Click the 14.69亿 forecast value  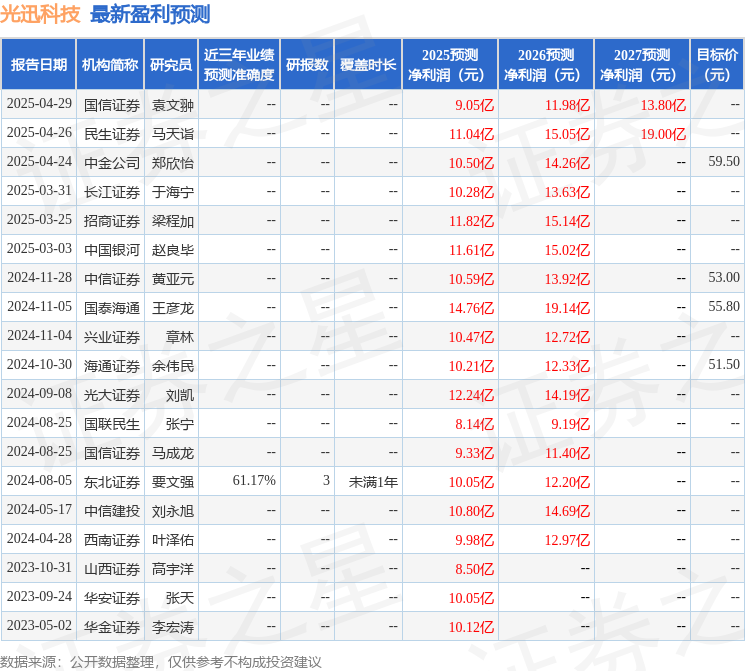pos(567,511)
